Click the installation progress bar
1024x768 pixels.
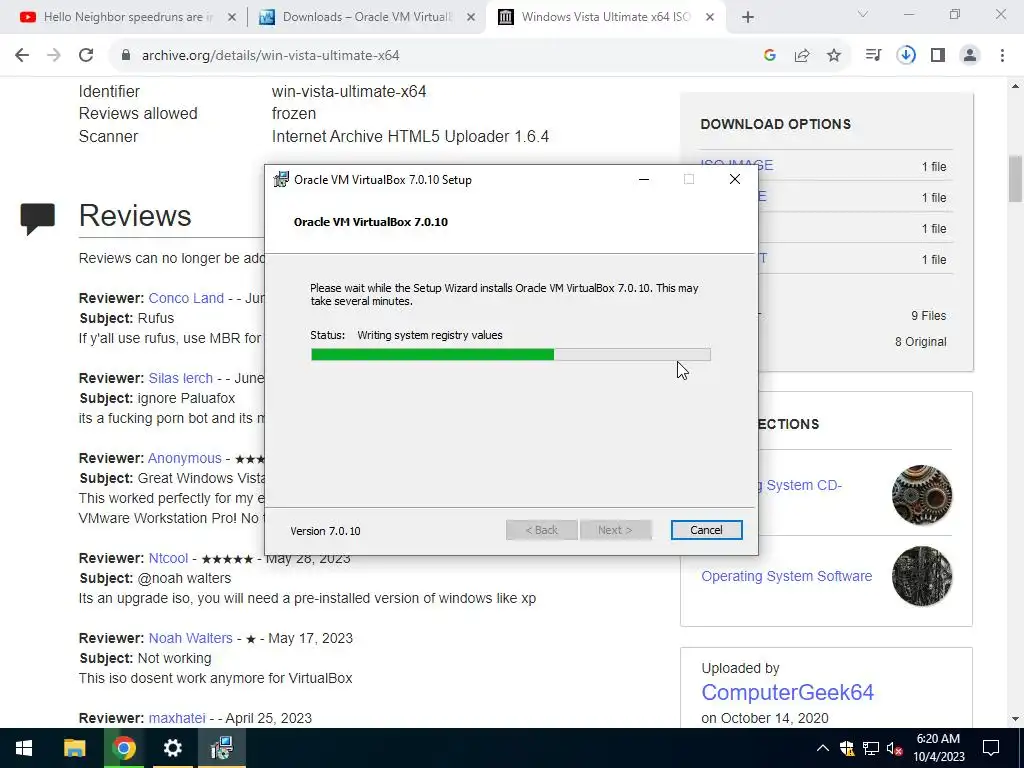(511, 355)
